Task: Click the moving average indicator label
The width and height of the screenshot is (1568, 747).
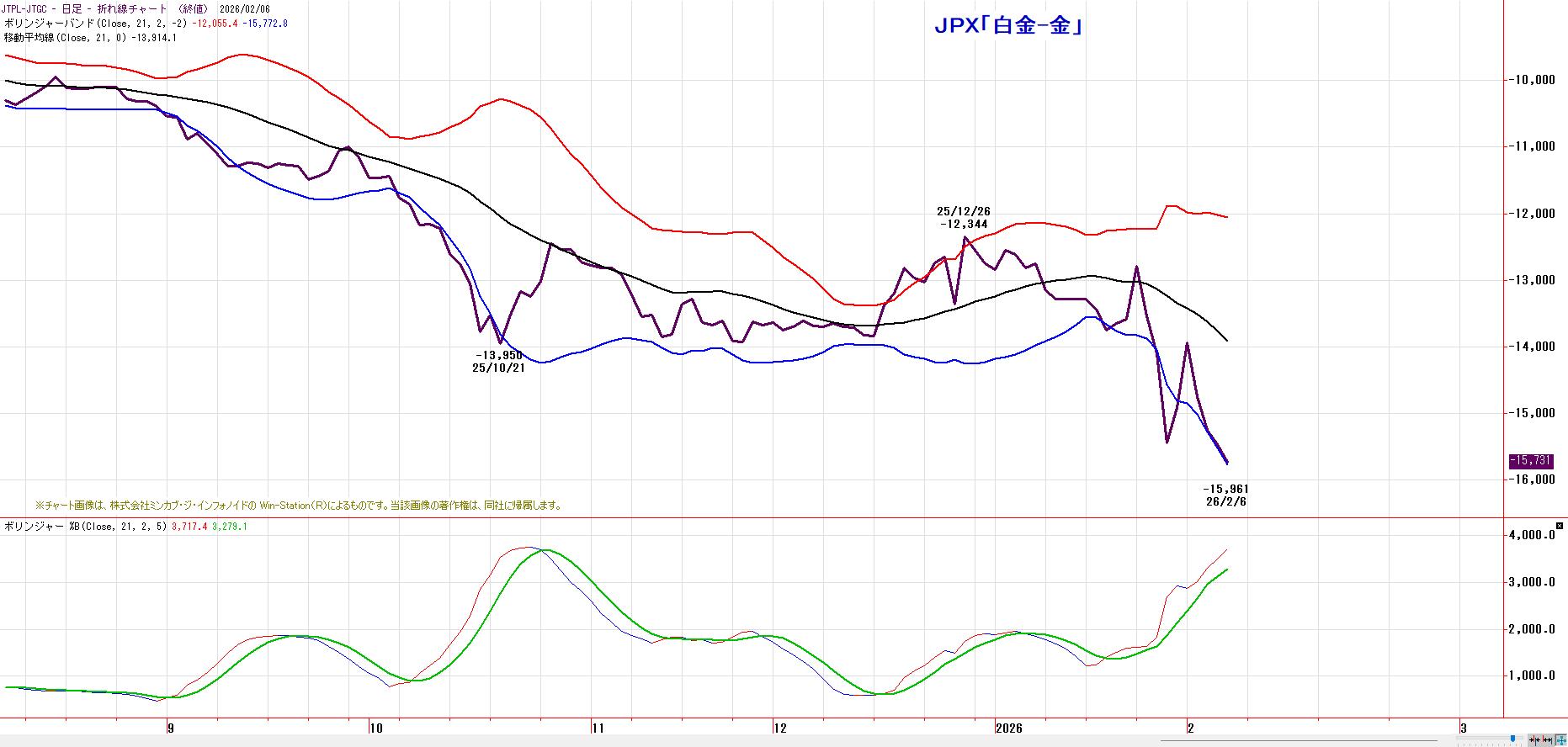Action: point(90,37)
